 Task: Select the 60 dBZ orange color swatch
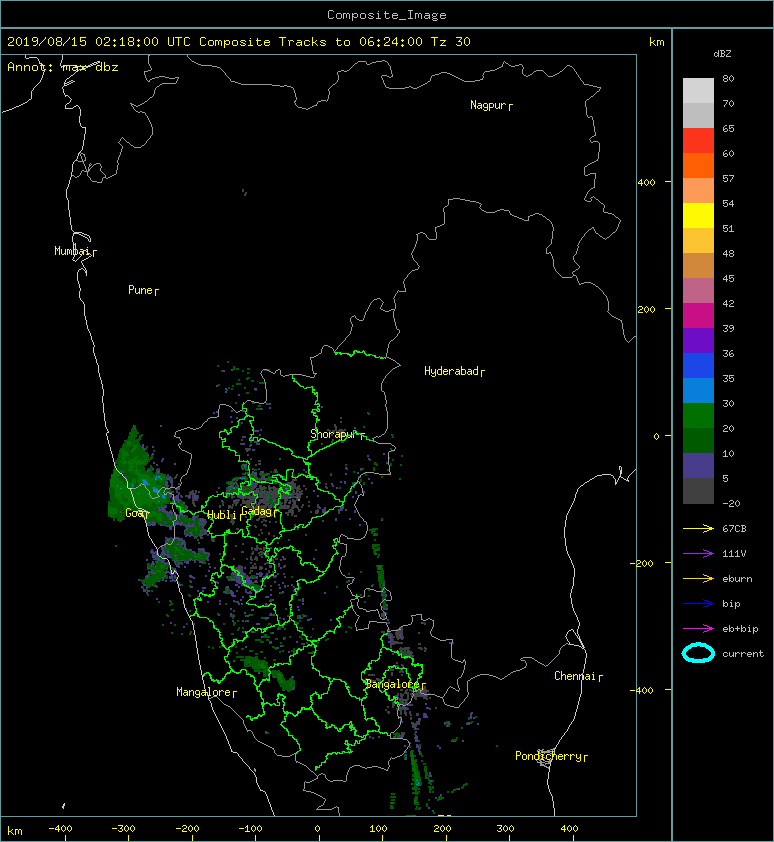tap(698, 166)
